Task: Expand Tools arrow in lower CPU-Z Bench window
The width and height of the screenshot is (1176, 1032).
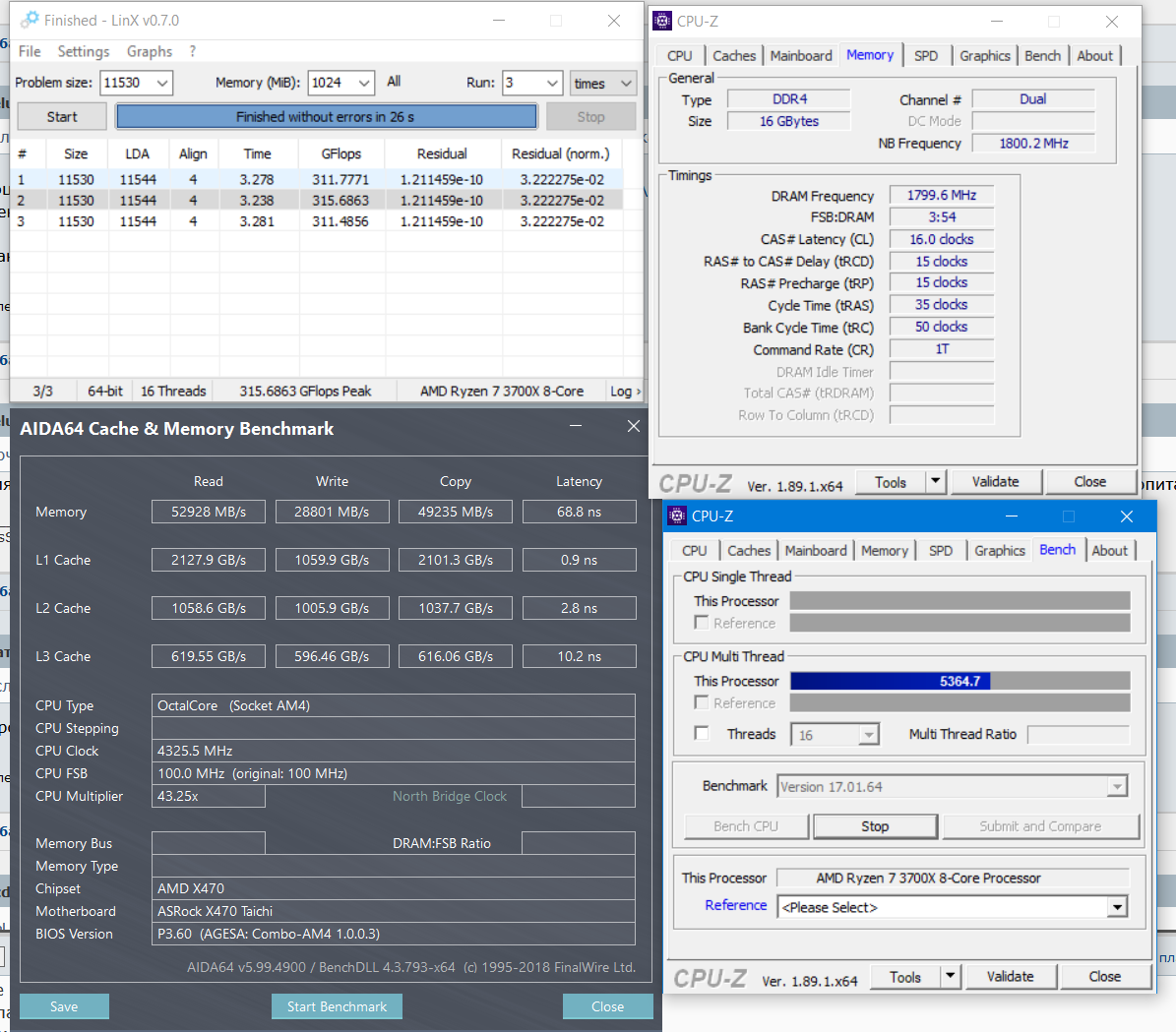Action: tap(951, 976)
